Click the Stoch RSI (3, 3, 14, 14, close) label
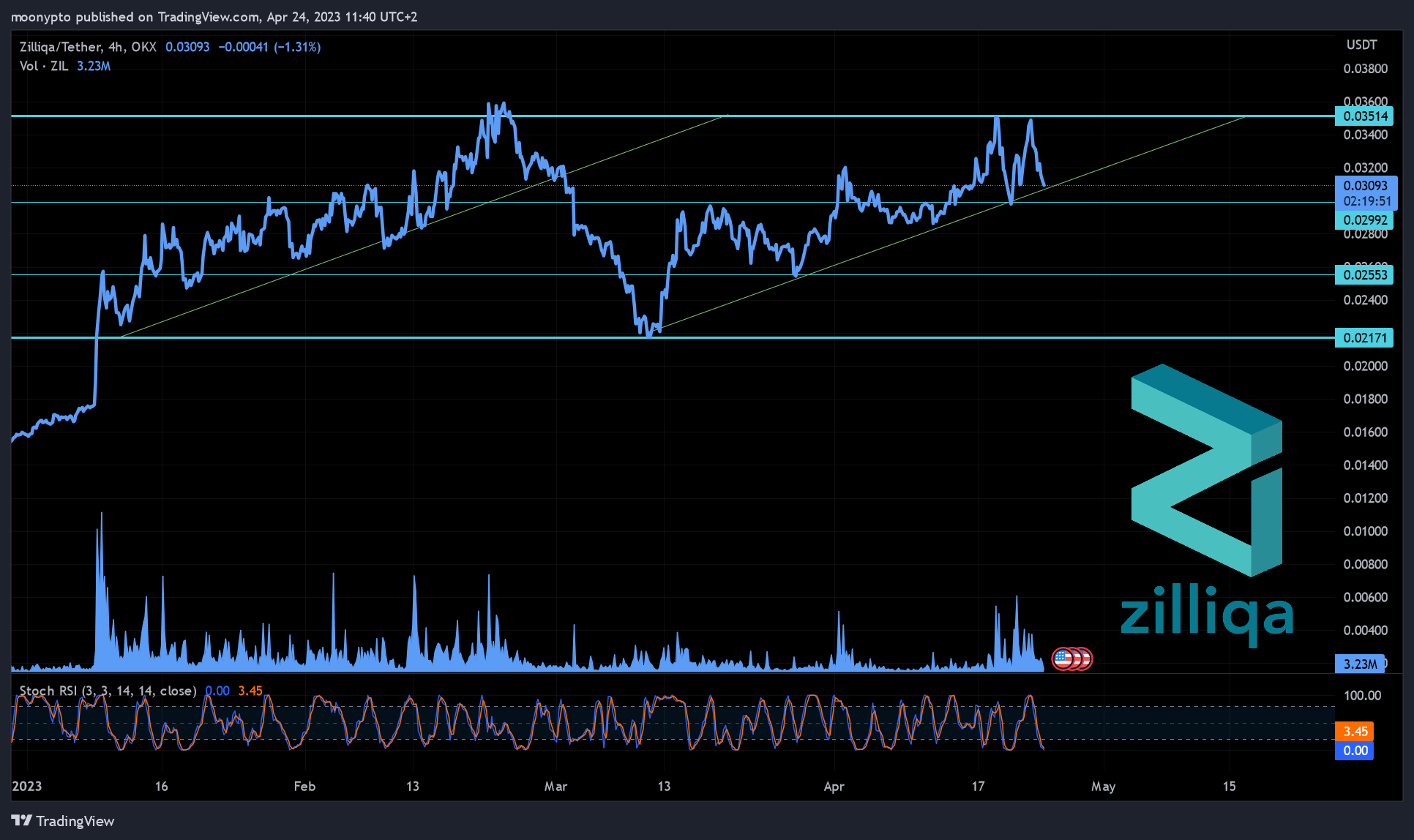Screen dimensions: 1414x840 108,691
